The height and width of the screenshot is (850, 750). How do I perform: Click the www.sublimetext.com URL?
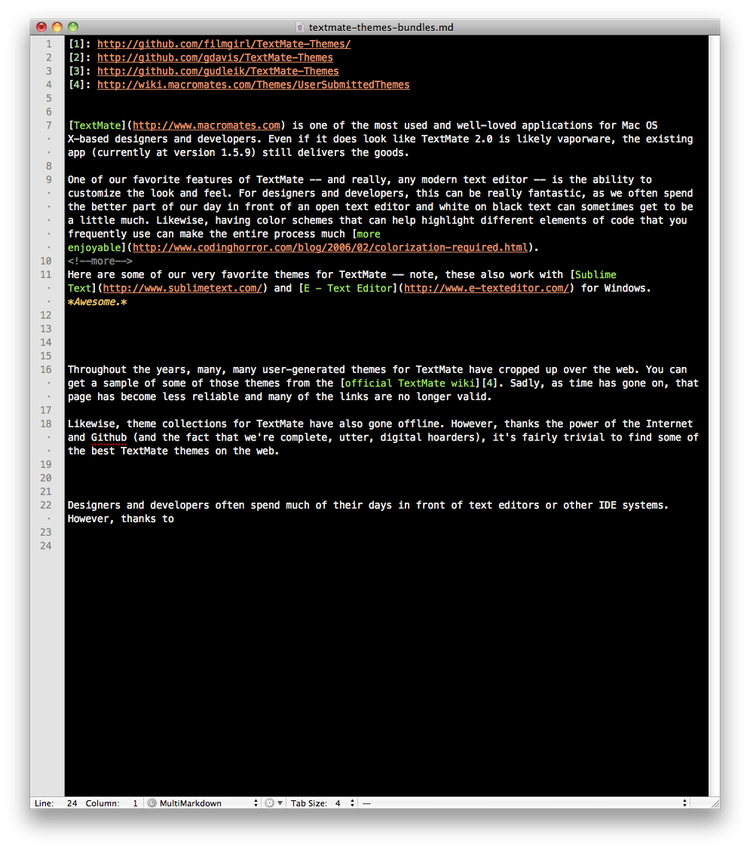(183, 288)
